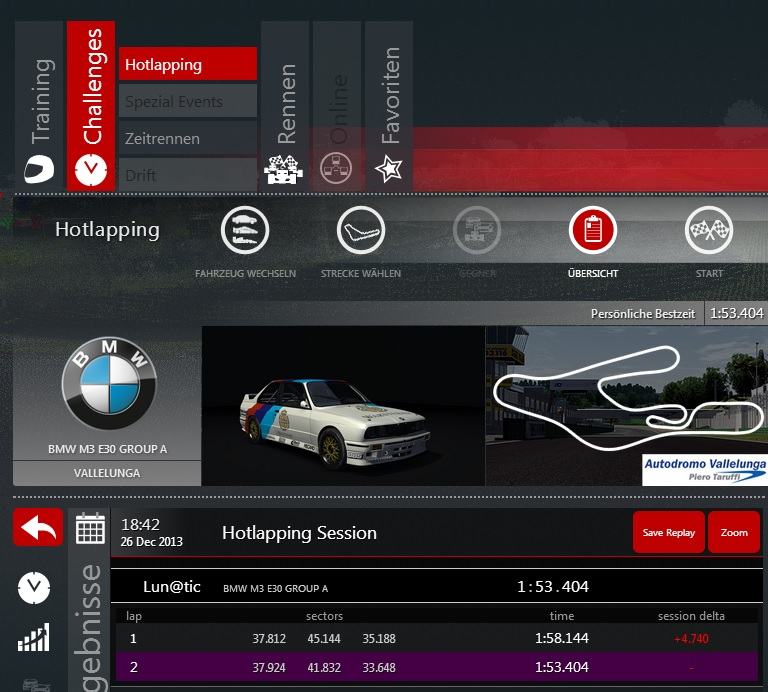
Task: Click lap 2 sector time 41.832
Action: (324, 668)
